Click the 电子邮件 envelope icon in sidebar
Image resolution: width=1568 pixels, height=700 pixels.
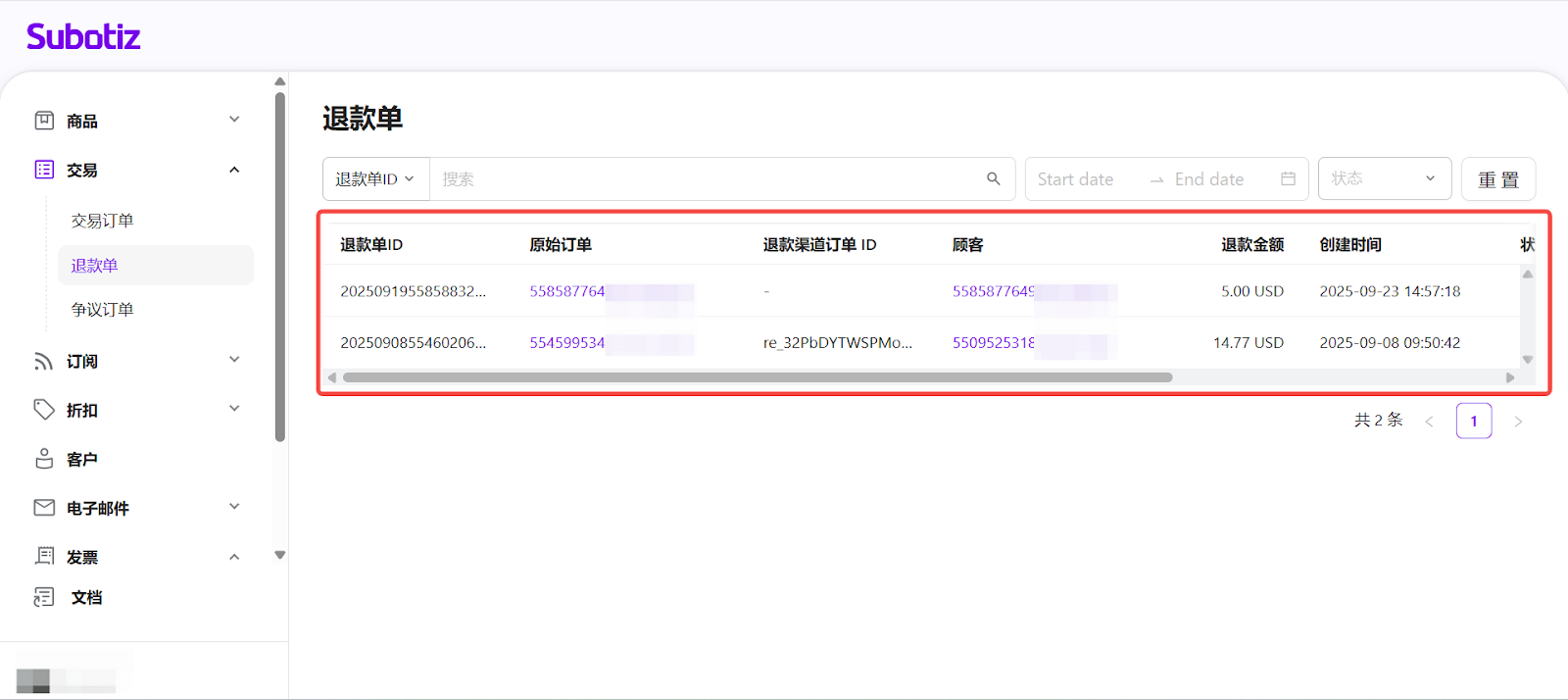[44, 508]
